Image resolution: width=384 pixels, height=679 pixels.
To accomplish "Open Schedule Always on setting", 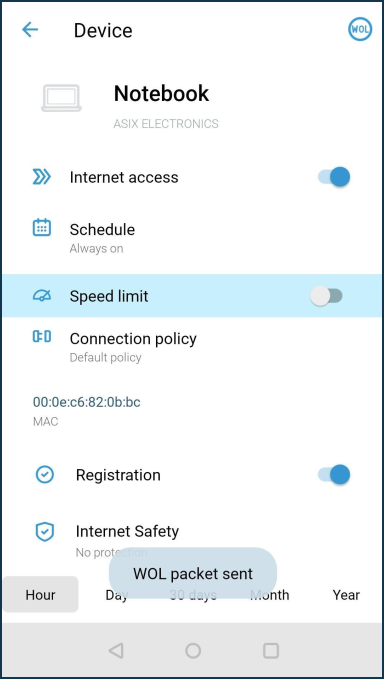I will 192,236.
